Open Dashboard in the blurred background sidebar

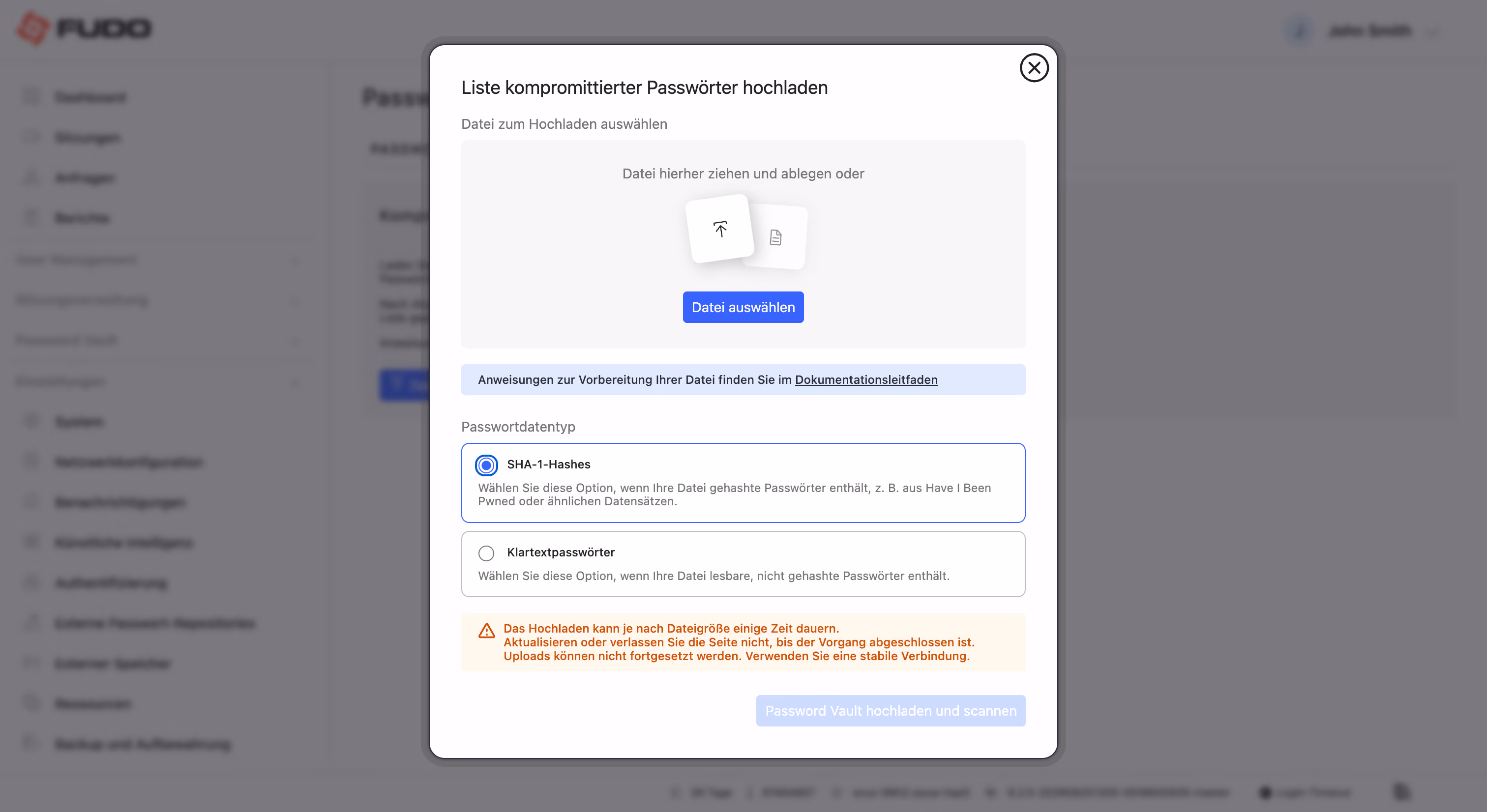tap(90, 97)
